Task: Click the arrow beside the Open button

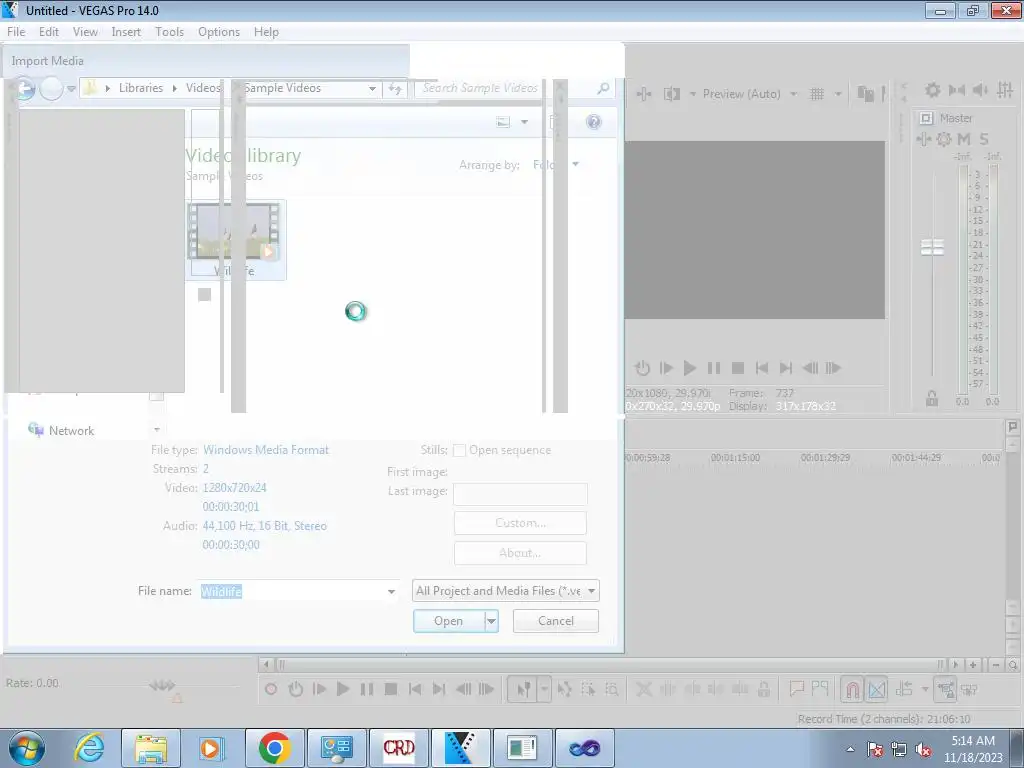Action: tap(492, 621)
